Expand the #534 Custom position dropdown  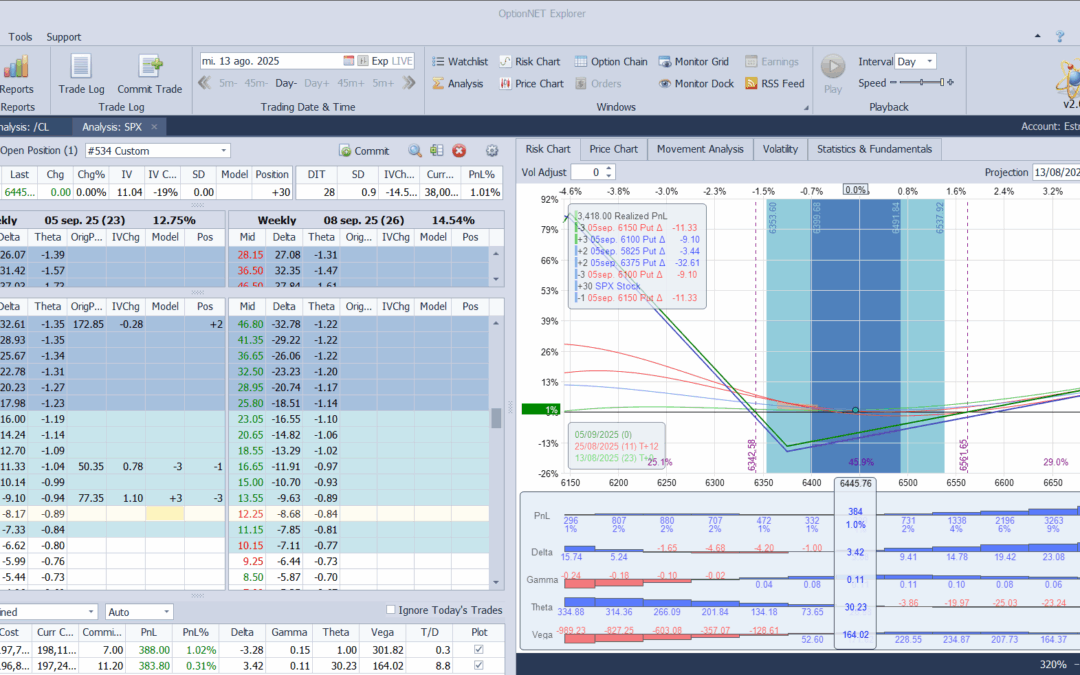[223, 151]
